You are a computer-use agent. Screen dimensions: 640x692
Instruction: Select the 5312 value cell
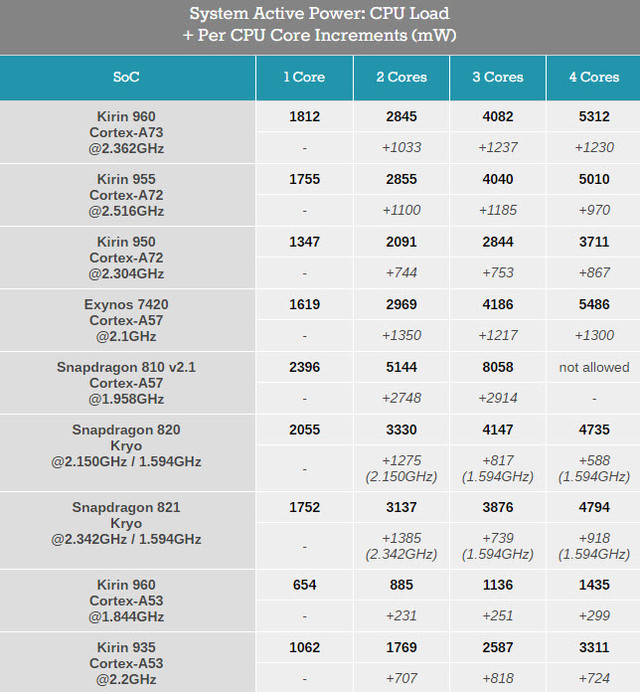click(594, 117)
